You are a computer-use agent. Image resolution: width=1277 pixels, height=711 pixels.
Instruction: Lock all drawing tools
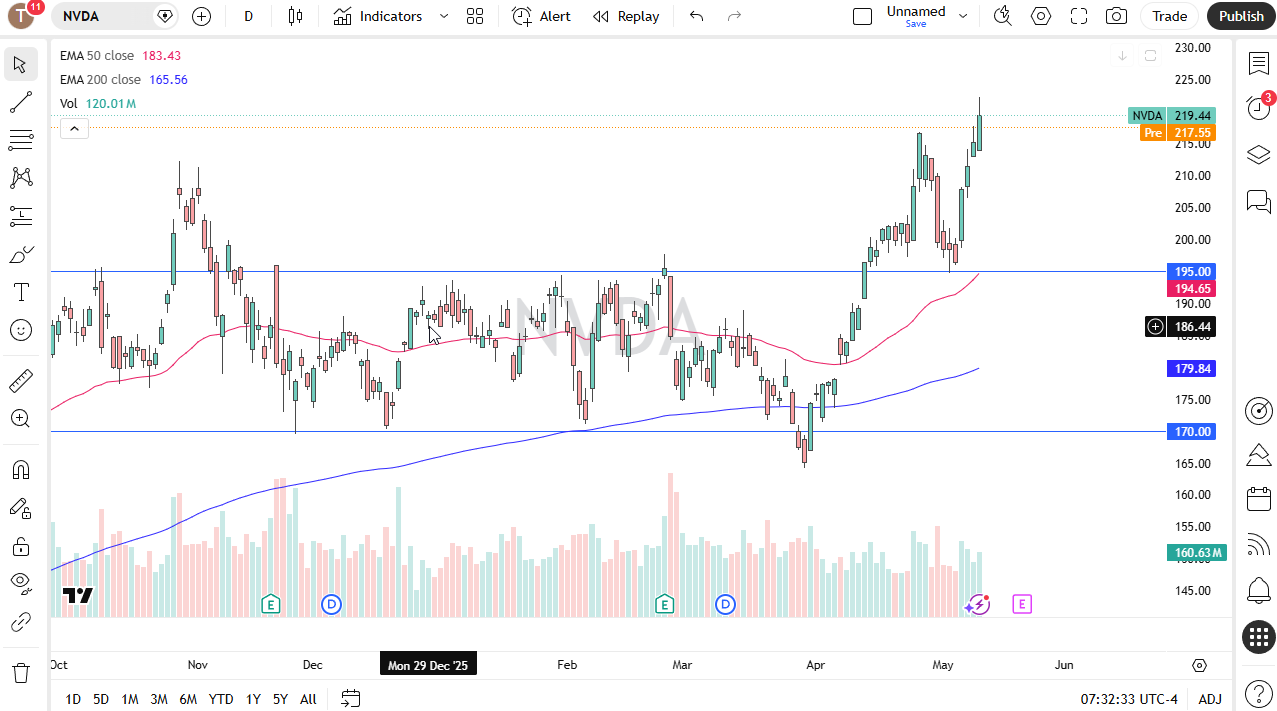(20, 546)
